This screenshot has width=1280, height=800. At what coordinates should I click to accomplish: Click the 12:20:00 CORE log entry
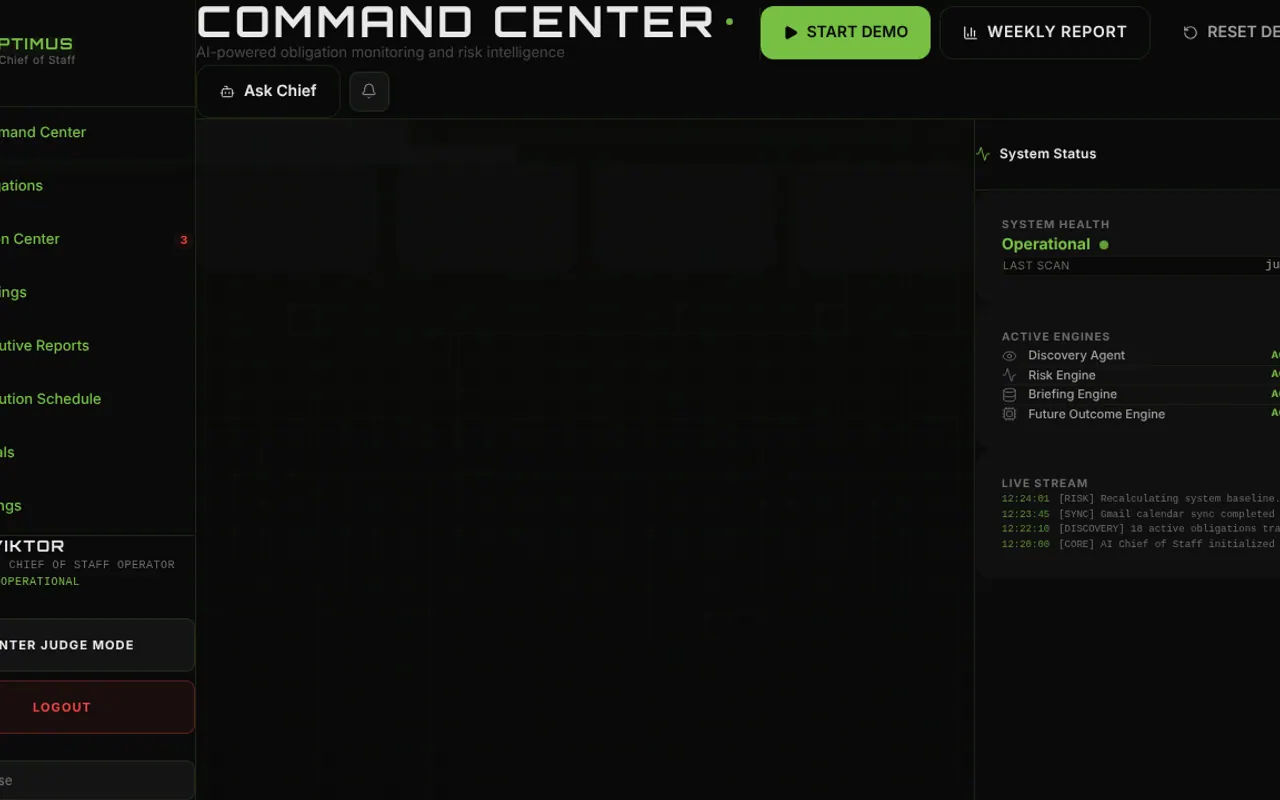[x=1138, y=544]
